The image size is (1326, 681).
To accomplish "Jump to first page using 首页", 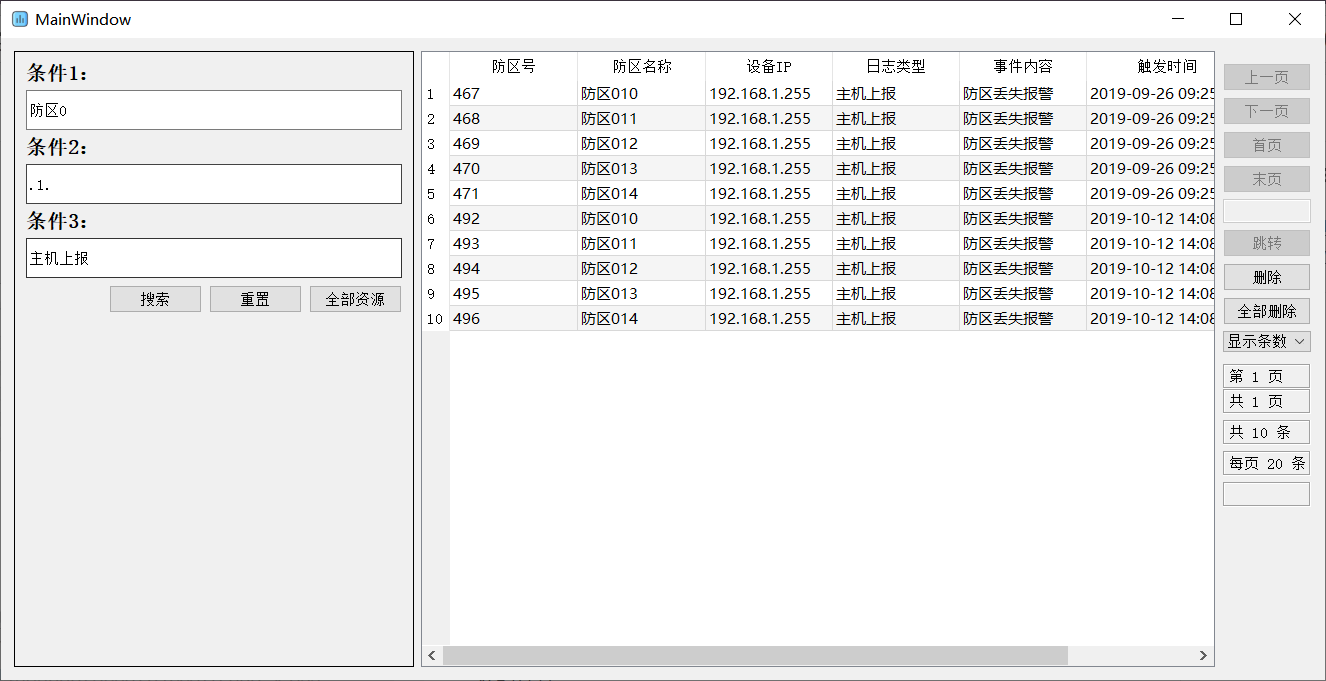I will [x=1266, y=144].
